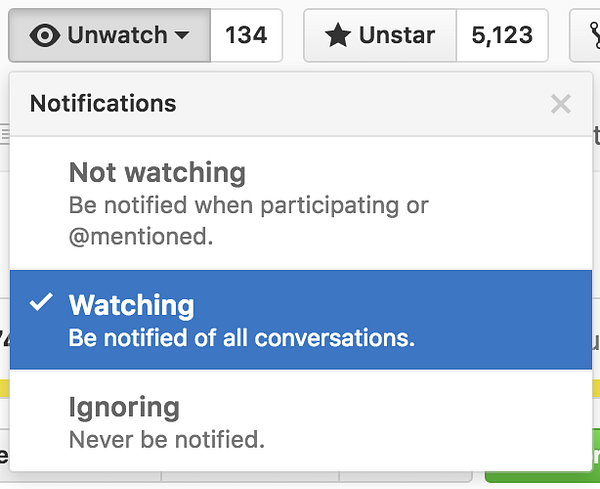
Task: Click the star icon beside Unstar
Action: click(x=338, y=35)
